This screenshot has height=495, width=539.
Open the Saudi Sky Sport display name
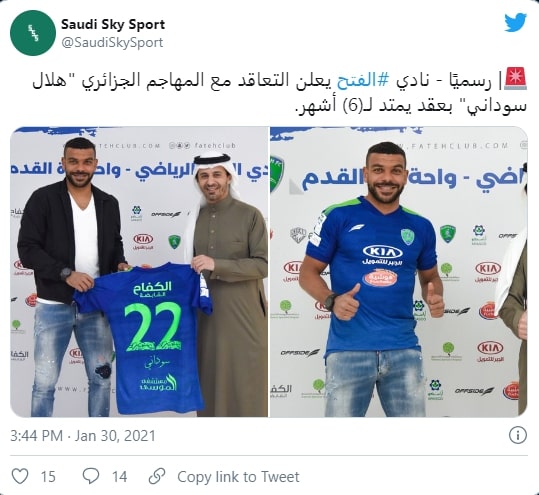click(113, 24)
